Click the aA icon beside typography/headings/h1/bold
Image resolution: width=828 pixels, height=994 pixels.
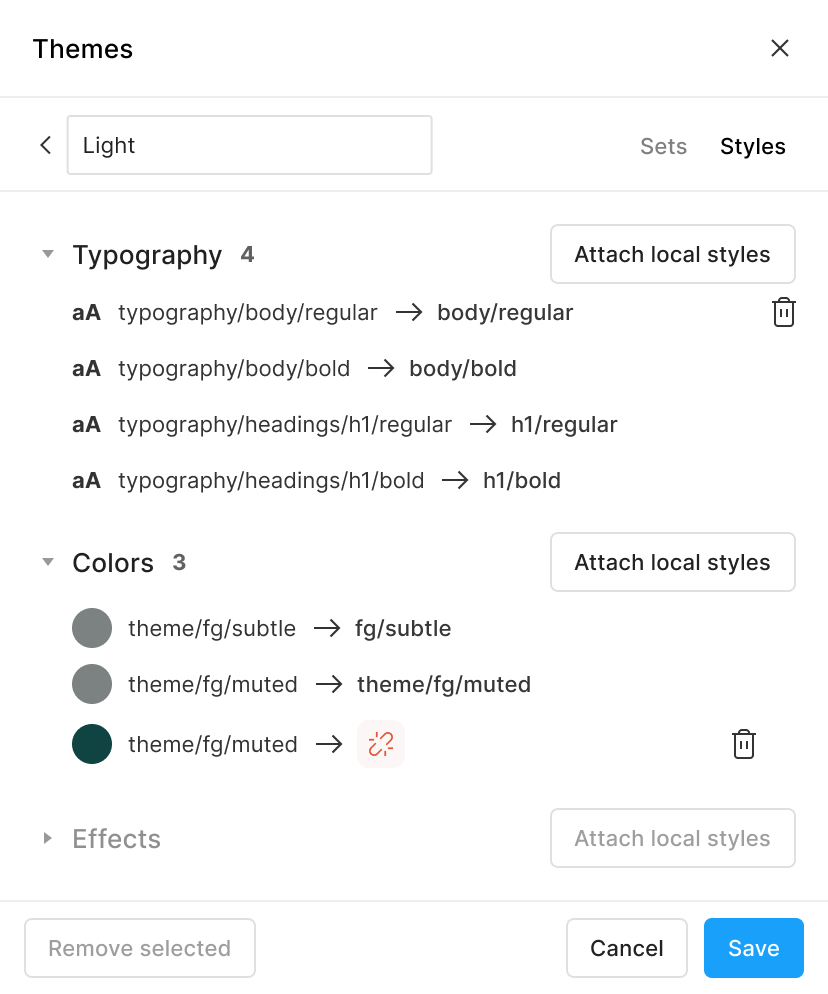click(x=86, y=481)
